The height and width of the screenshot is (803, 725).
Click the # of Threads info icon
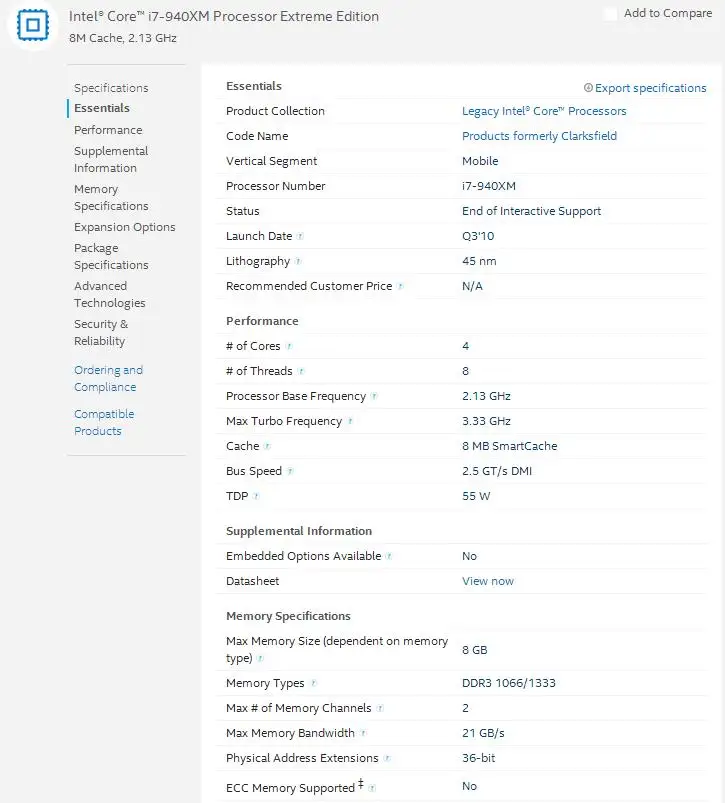[301, 371]
